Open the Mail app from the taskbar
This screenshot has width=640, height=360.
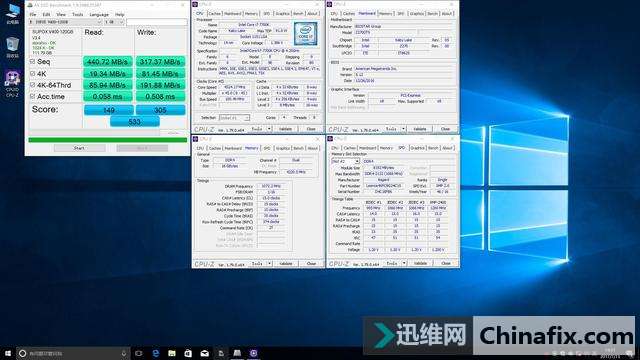tap(204, 353)
